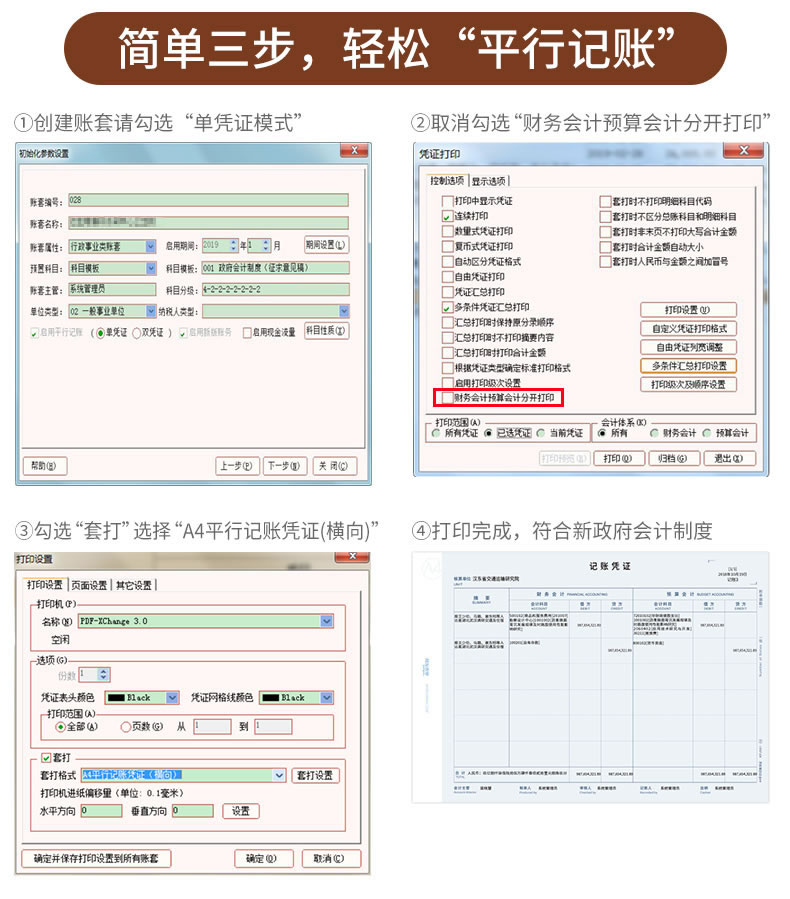790x899 pixels.
Task: Toggle the 套打 checkbox in 打印设置
Action: 46,758
